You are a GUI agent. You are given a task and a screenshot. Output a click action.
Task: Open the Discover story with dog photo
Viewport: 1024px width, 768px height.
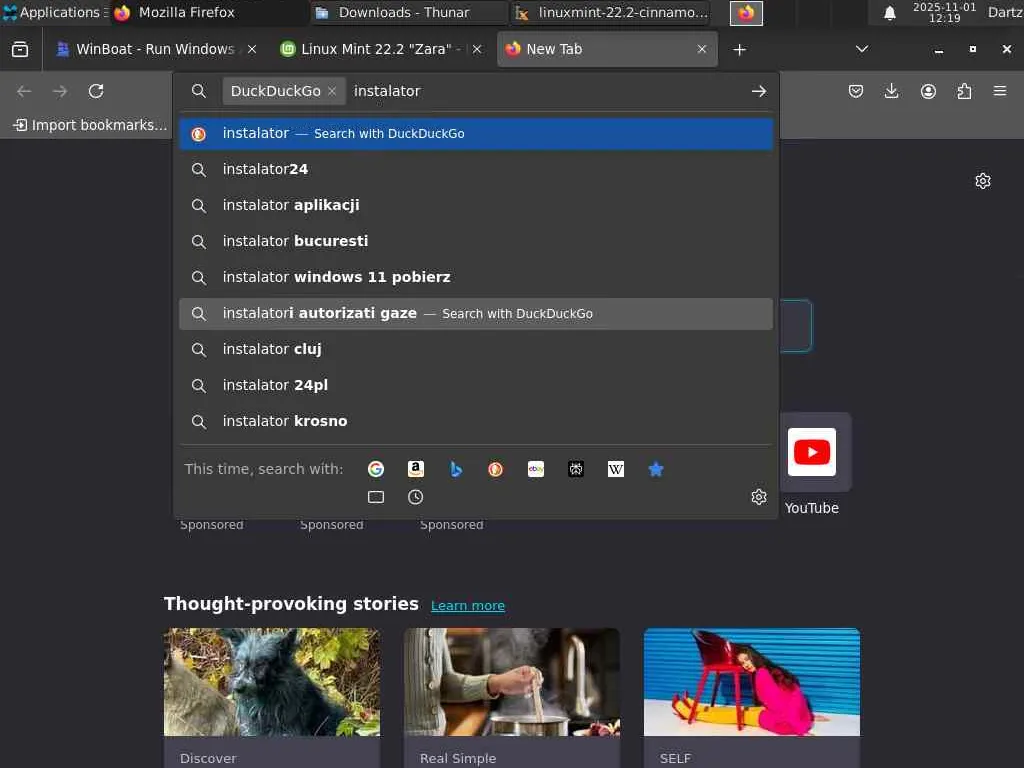pos(272,697)
